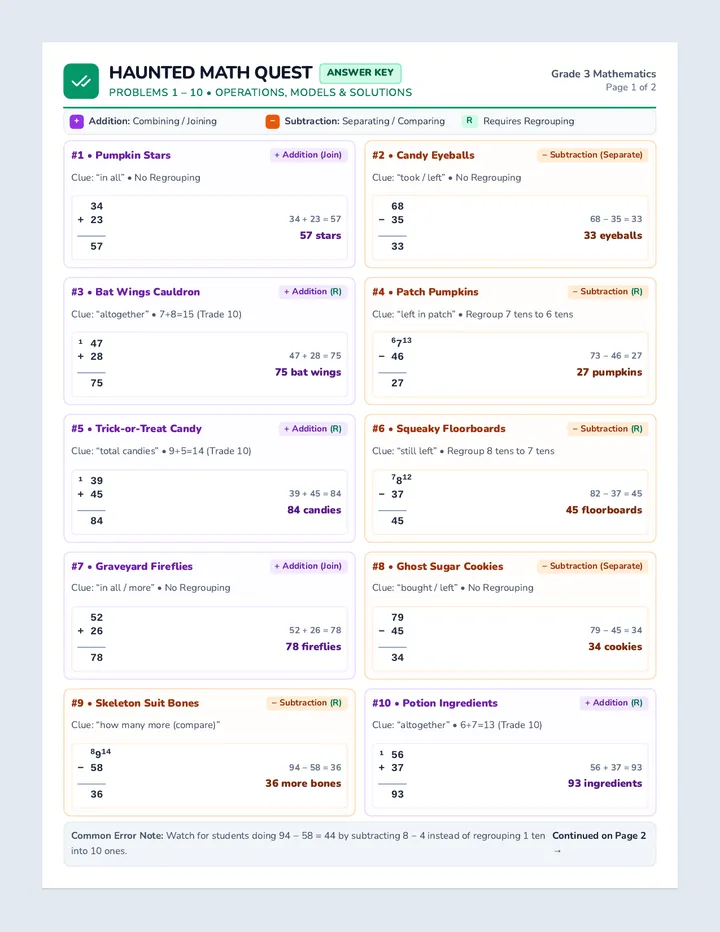
Task: Click the Subtraction (Separate) tag on Ghost Sugar Cookies
Action: [x=592, y=566]
